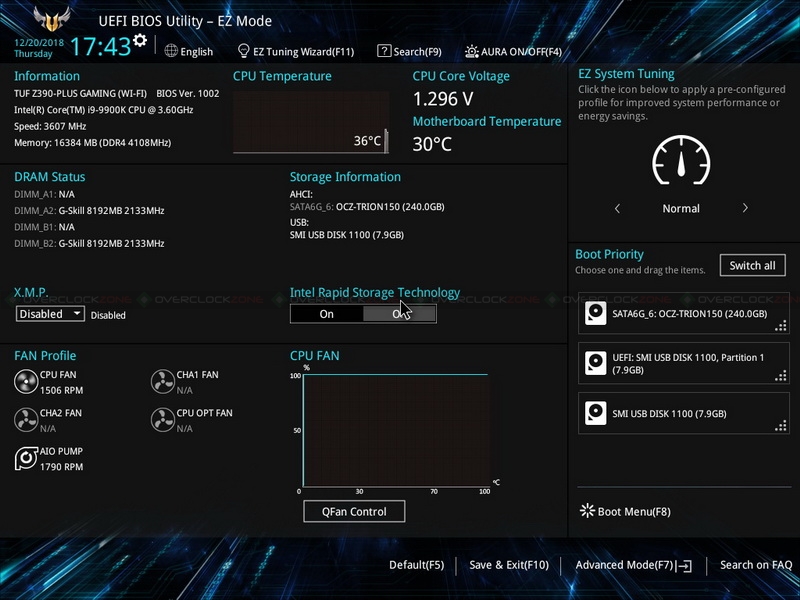
Task: Click the DIMM_B1 N/A row
Action: [x=44, y=227]
